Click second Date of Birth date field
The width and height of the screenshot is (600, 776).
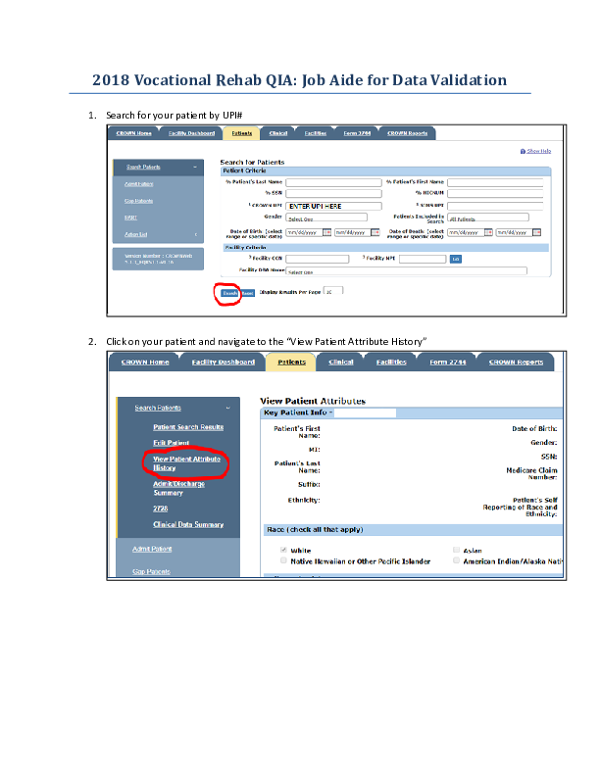point(352,232)
